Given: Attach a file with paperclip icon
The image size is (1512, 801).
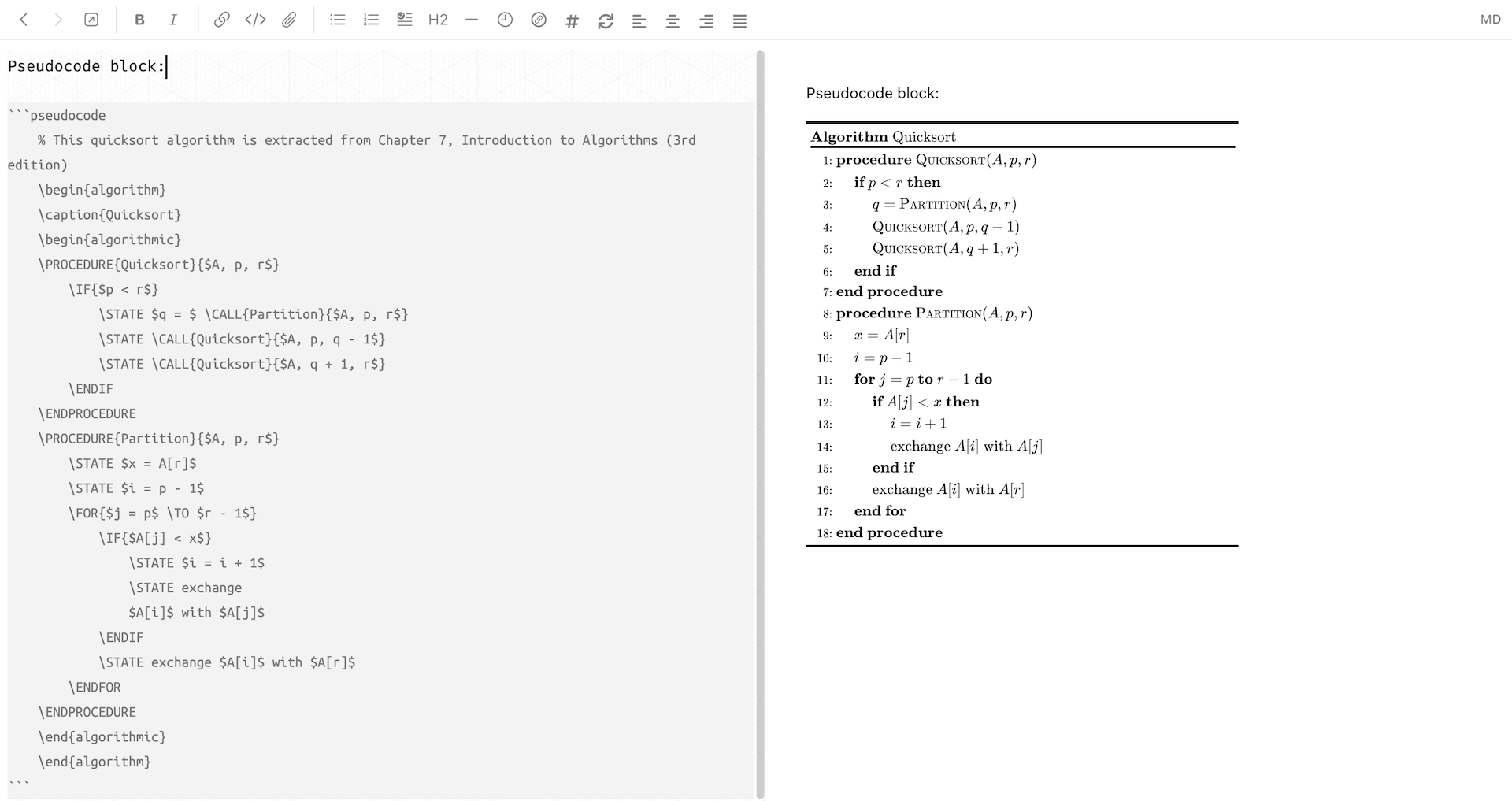Looking at the screenshot, I should coord(289,20).
